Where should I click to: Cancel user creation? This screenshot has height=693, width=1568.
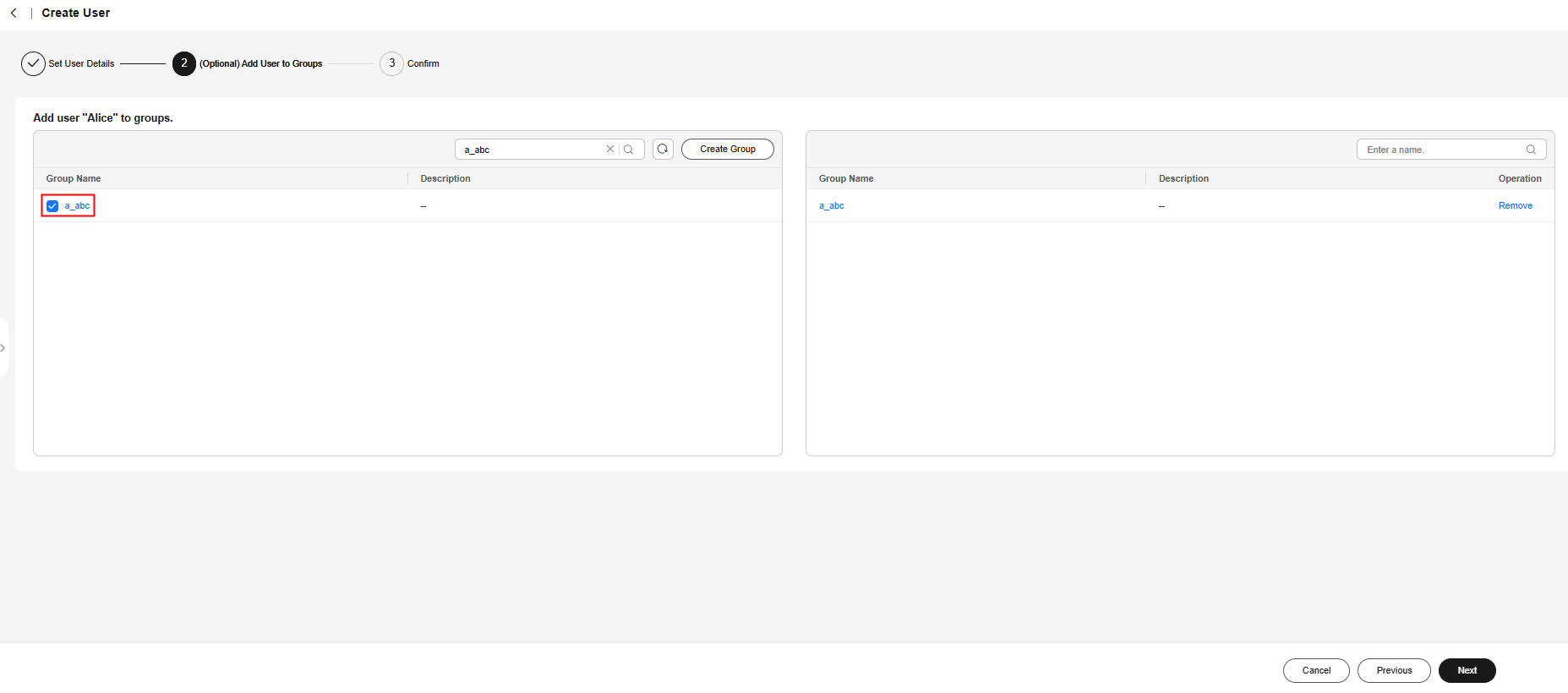1316,670
